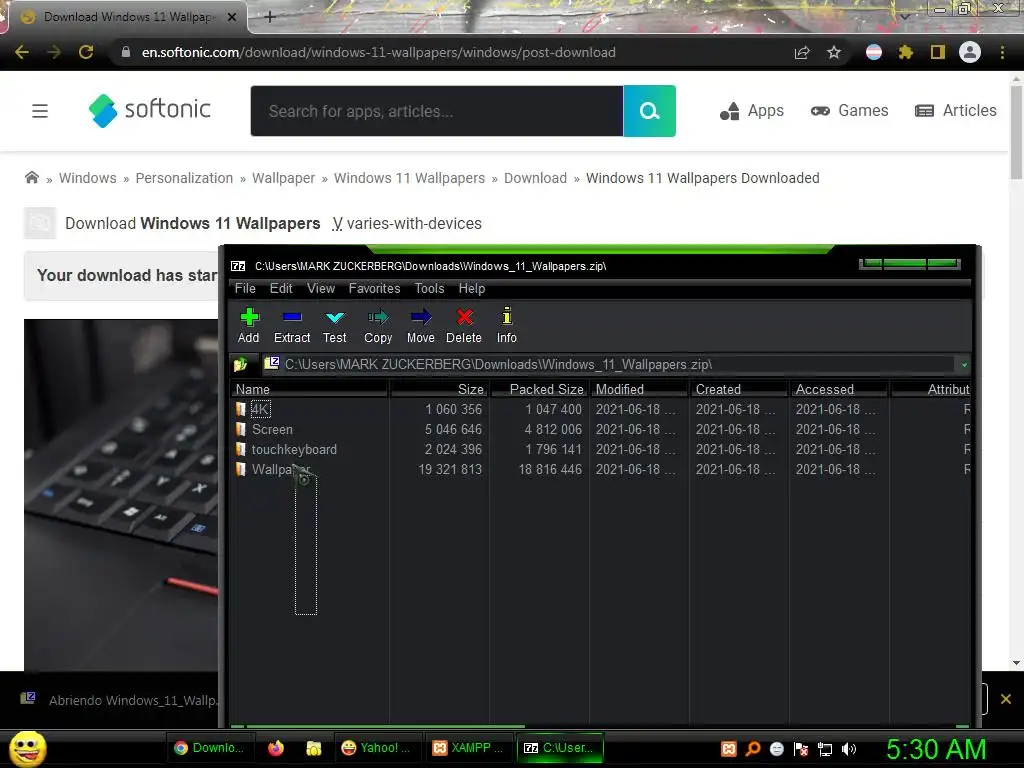
Task: Click the Move toolbar icon
Action: click(421, 325)
